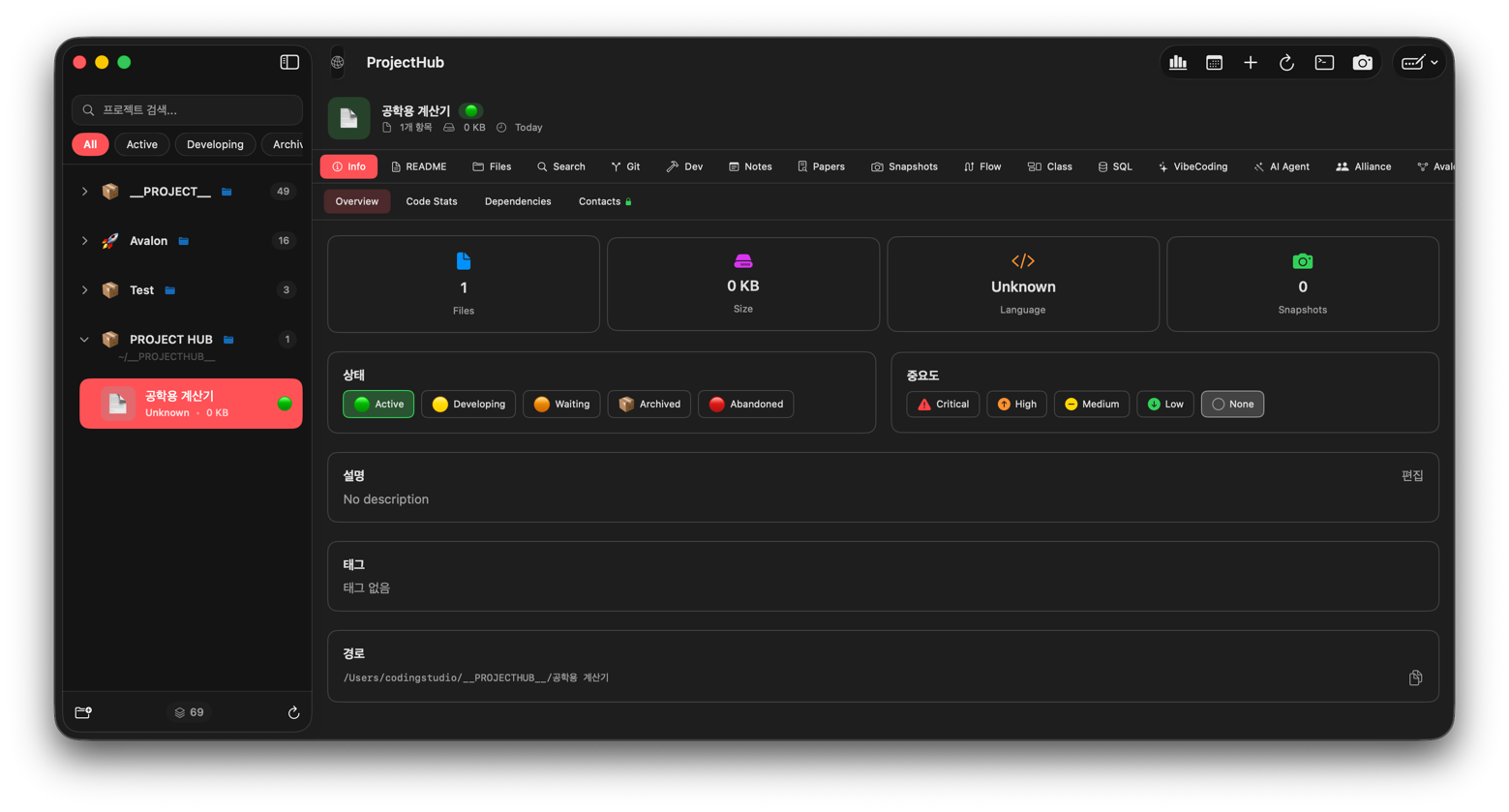Refresh the project list in sidebar footer

pos(293,712)
